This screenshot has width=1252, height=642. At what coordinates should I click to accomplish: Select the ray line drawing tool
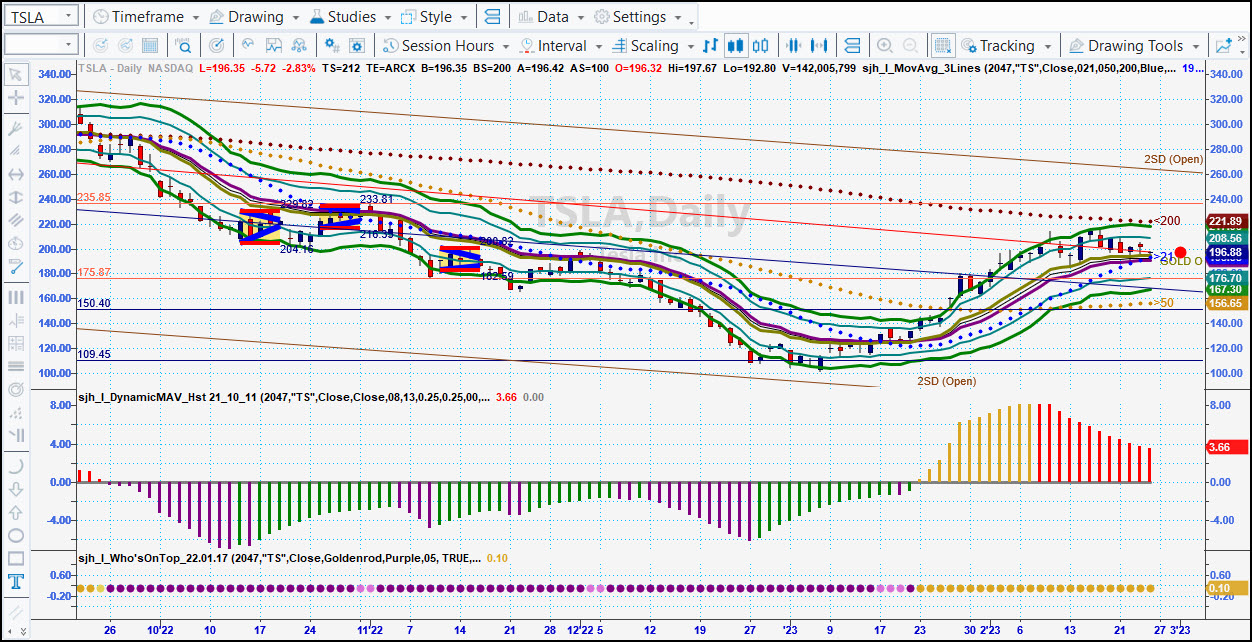(x=16, y=128)
